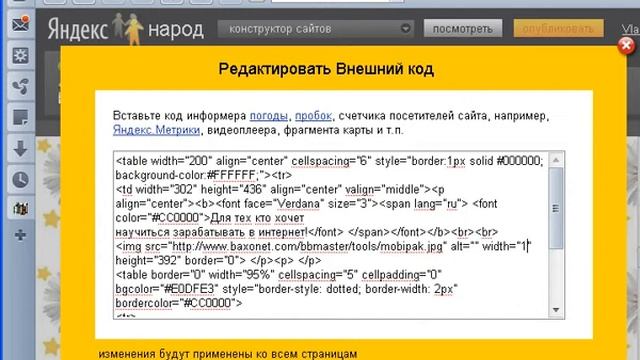This screenshot has height=360, width=640.
Task: Click the down-arrow downloads sidebar icon
Action: (x=20, y=149)
